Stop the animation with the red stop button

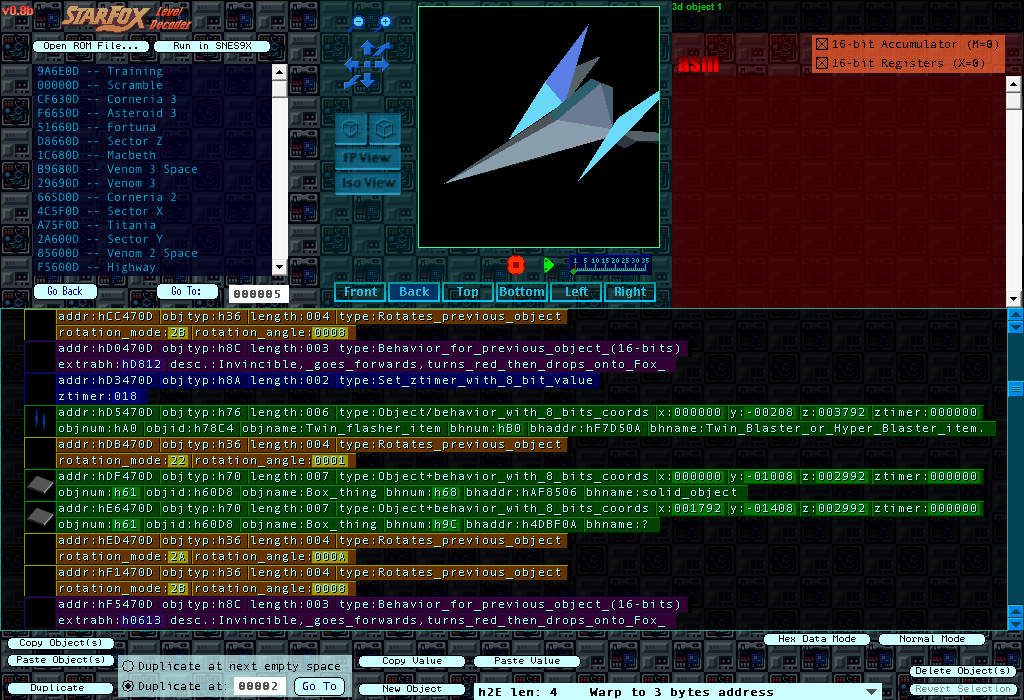516,265
